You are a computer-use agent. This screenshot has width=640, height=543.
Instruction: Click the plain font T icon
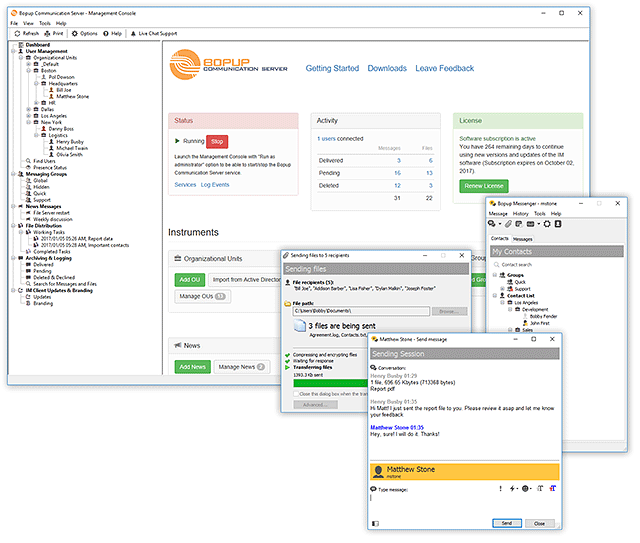[x=540, y=489]
